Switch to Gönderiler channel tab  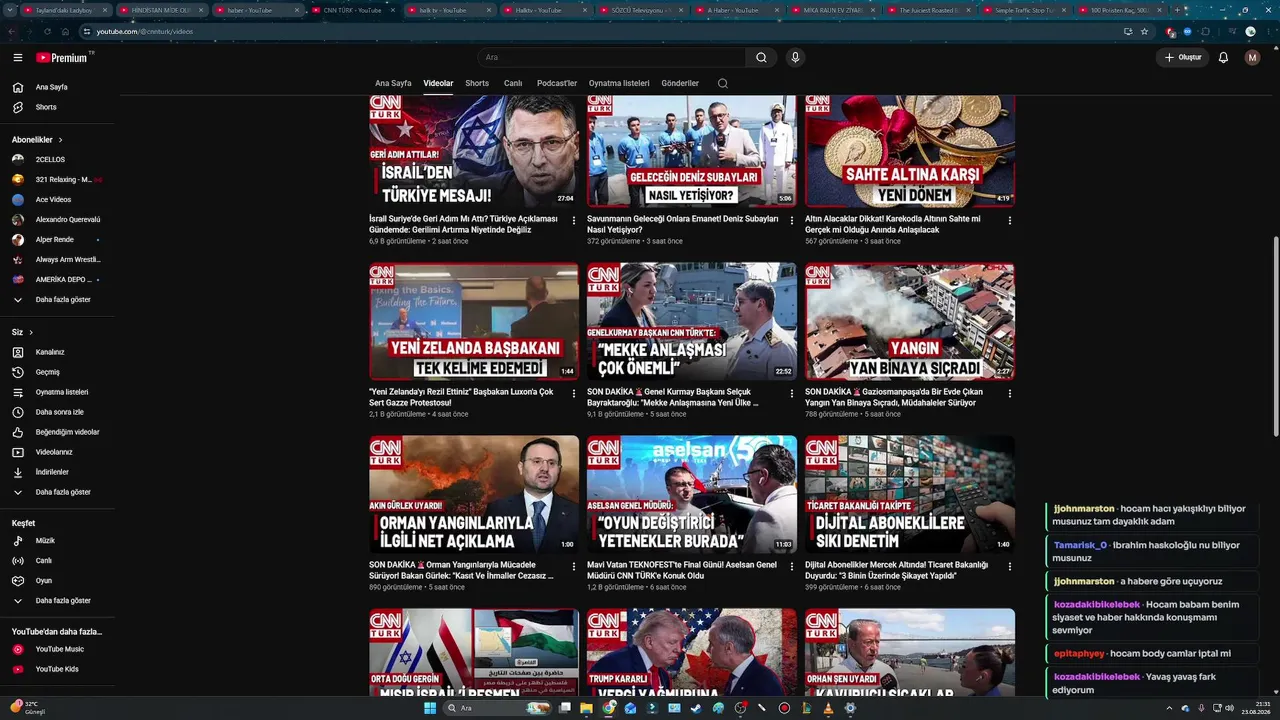tap(680, 83)
